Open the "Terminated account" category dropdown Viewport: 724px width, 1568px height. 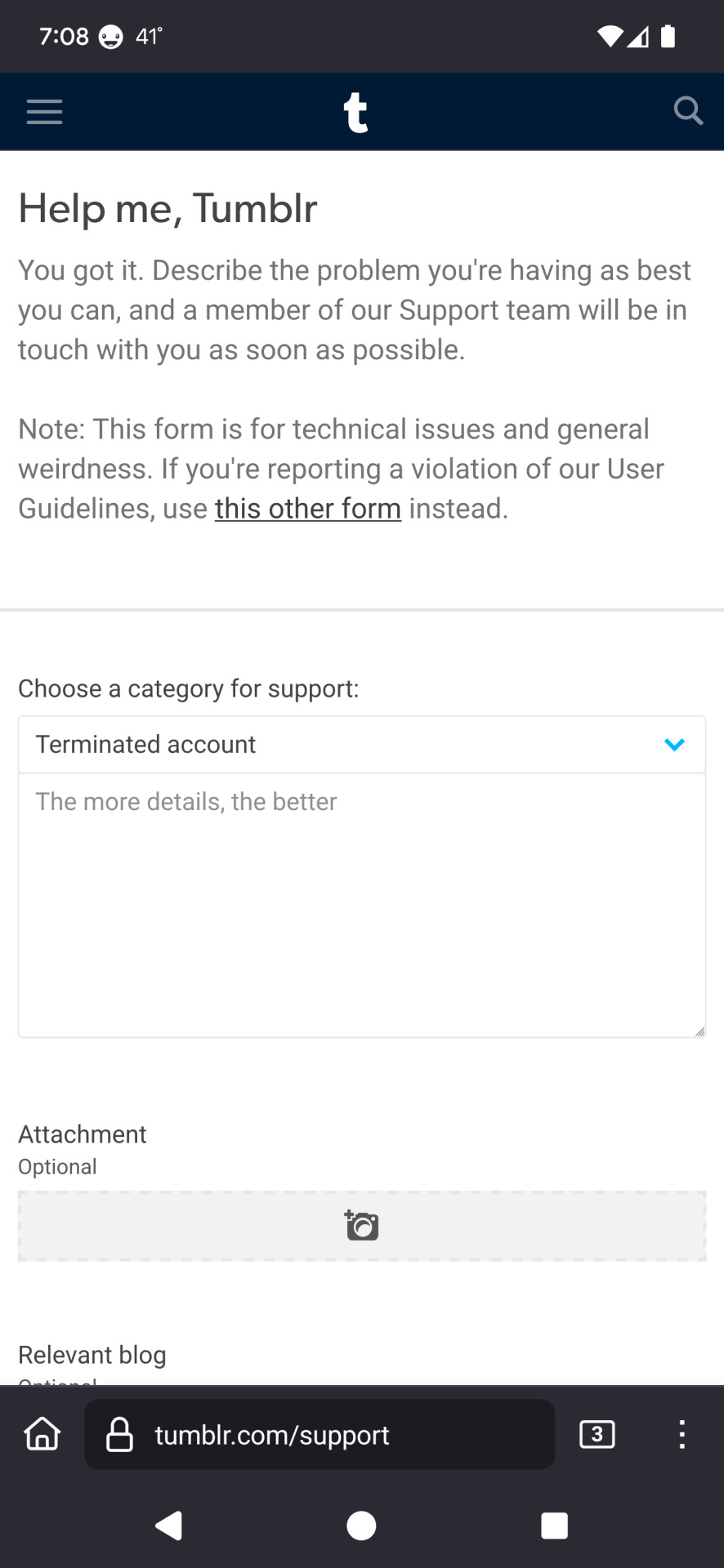362,744
